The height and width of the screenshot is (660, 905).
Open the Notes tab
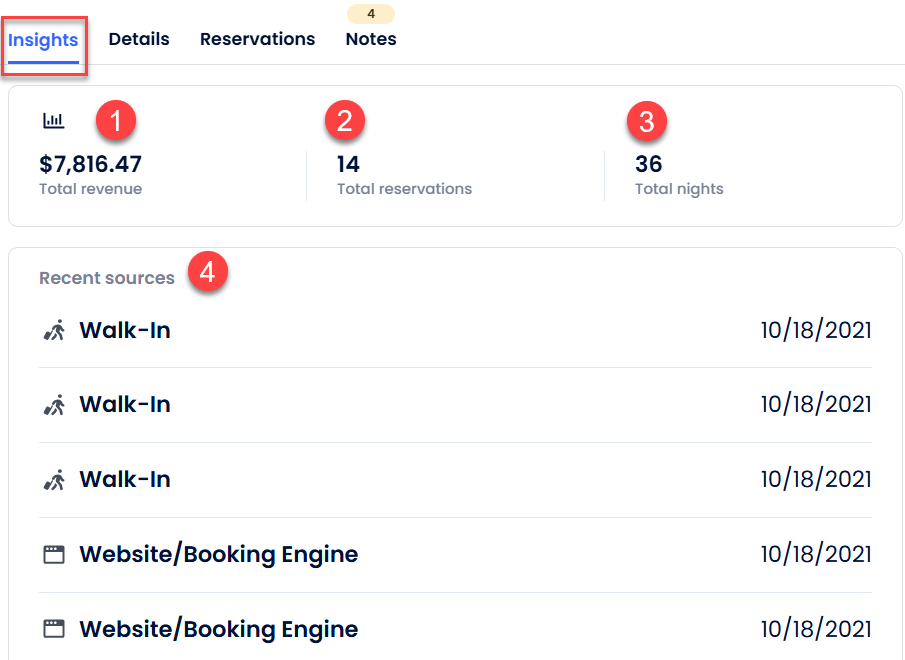coord(371,40)
